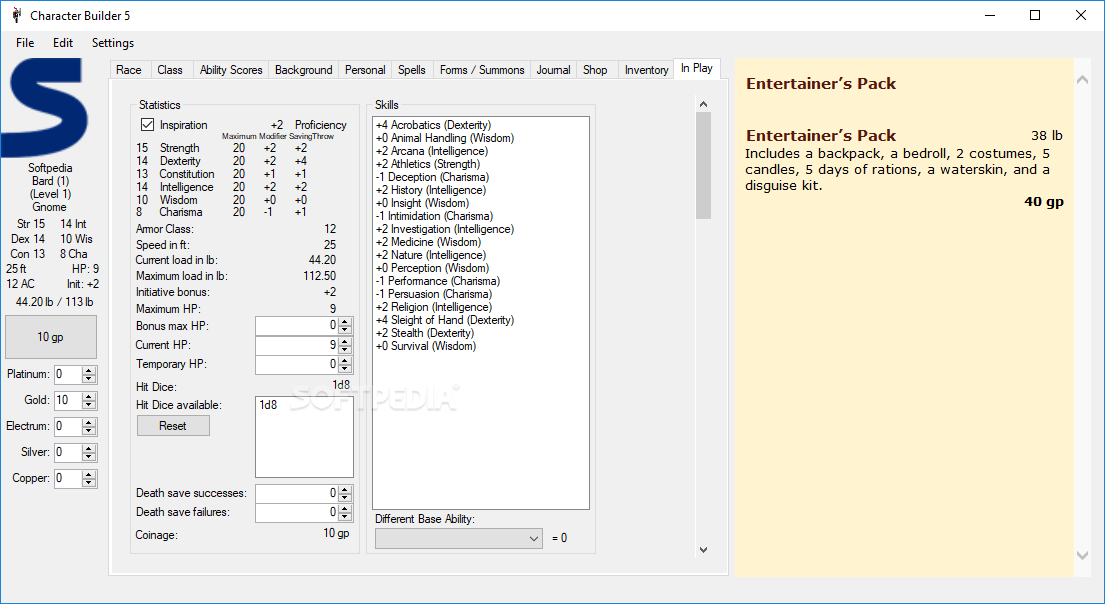
Task: Click the Copper spinner arrows
Action: 89,479
